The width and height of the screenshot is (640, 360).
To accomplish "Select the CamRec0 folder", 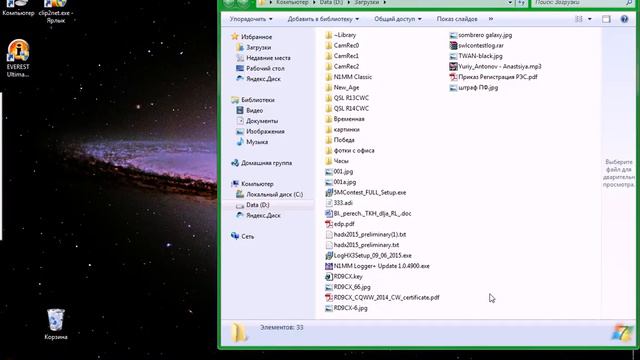I will click(x=342, y=46).
